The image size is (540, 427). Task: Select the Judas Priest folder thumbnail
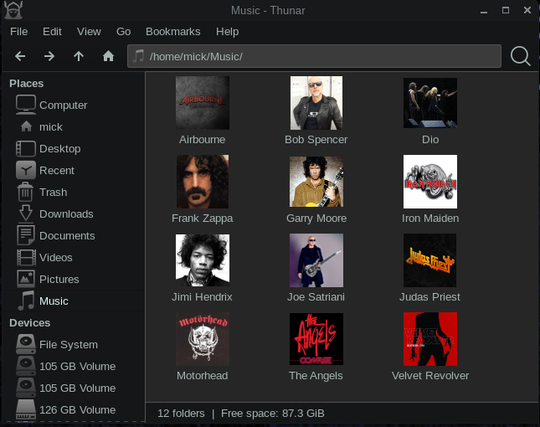point(430,260)
